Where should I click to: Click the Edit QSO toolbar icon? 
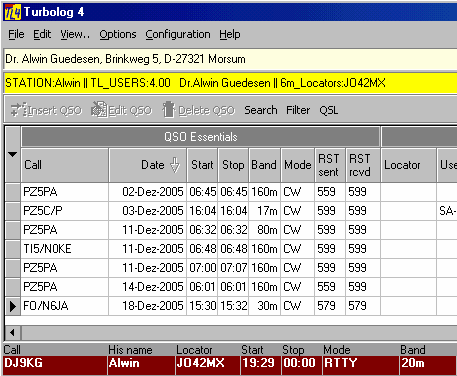pyautogui.click(x=99, y=109)
